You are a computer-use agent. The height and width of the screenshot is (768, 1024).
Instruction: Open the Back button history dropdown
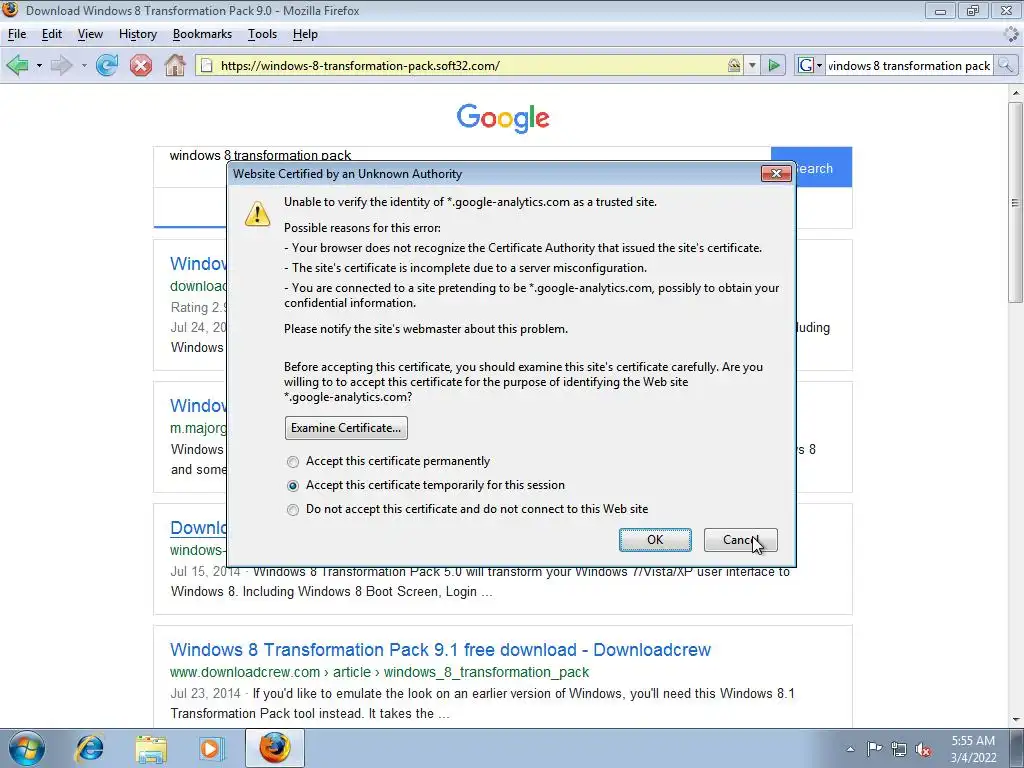click(x=39, y=65)
